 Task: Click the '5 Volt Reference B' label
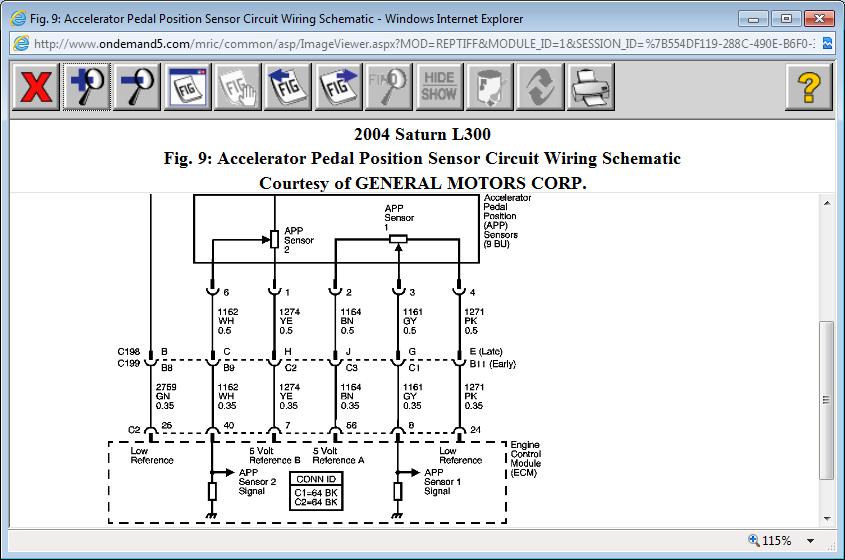(274, 455)
